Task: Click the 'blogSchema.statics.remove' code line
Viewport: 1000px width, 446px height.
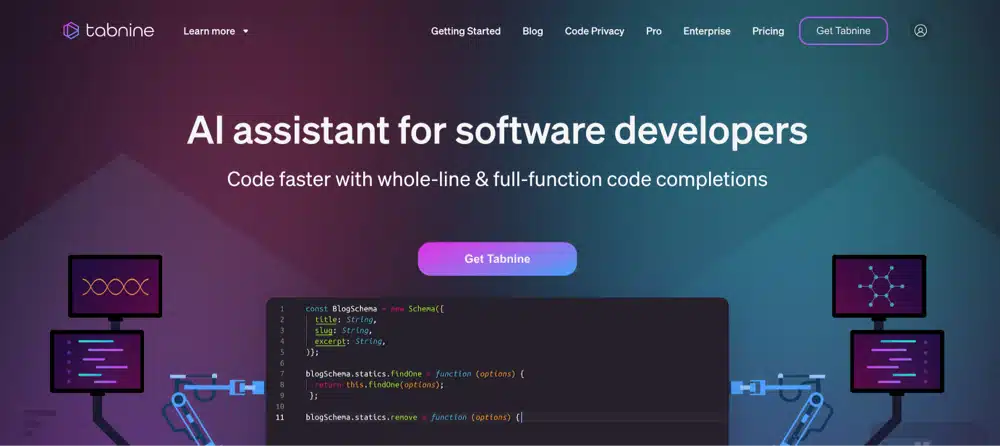Action: pyautogui.click(x=413, y=417)
